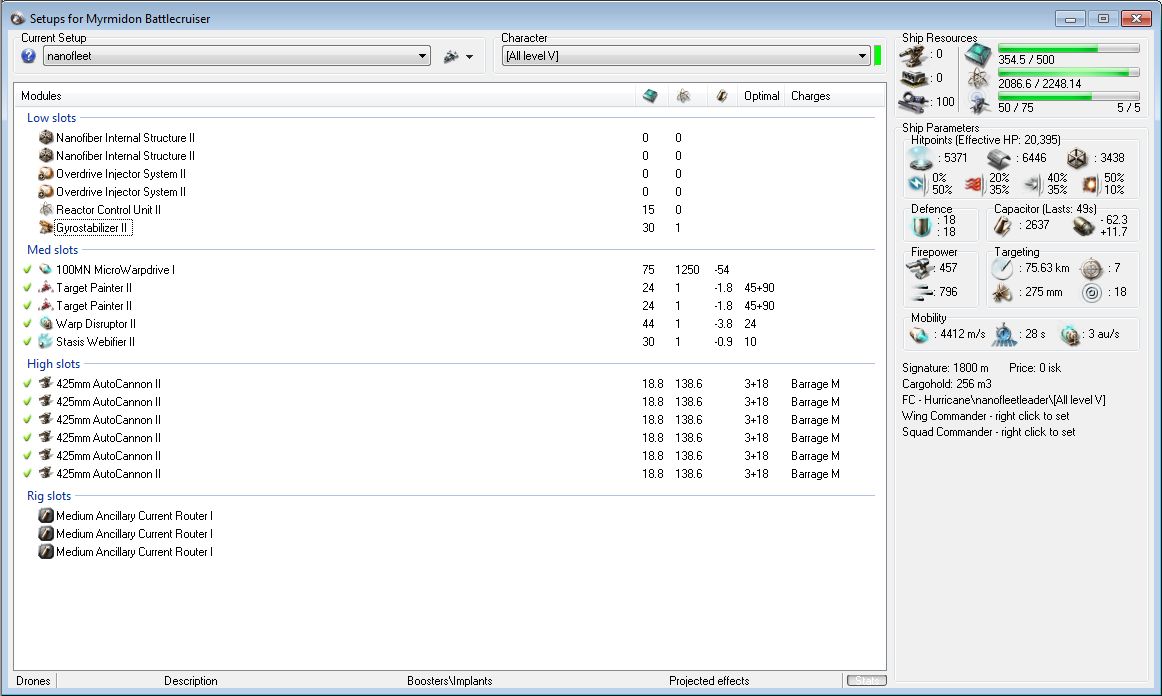Open the Character All level V dropdown
The height and width of the screenshot is (696, 1162).
point(685,56)
